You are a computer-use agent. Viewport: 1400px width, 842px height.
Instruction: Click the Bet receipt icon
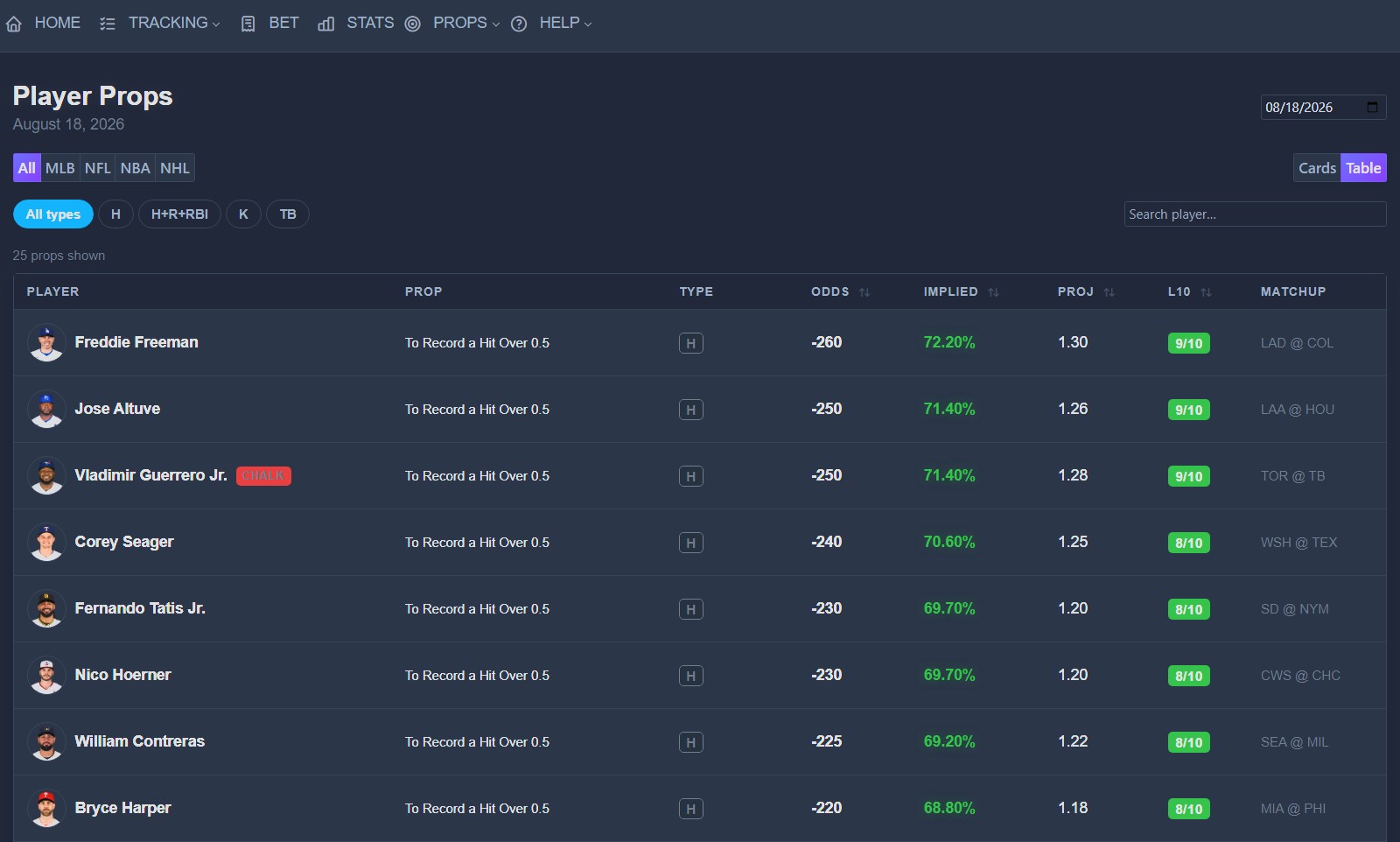tap(248, 24)
